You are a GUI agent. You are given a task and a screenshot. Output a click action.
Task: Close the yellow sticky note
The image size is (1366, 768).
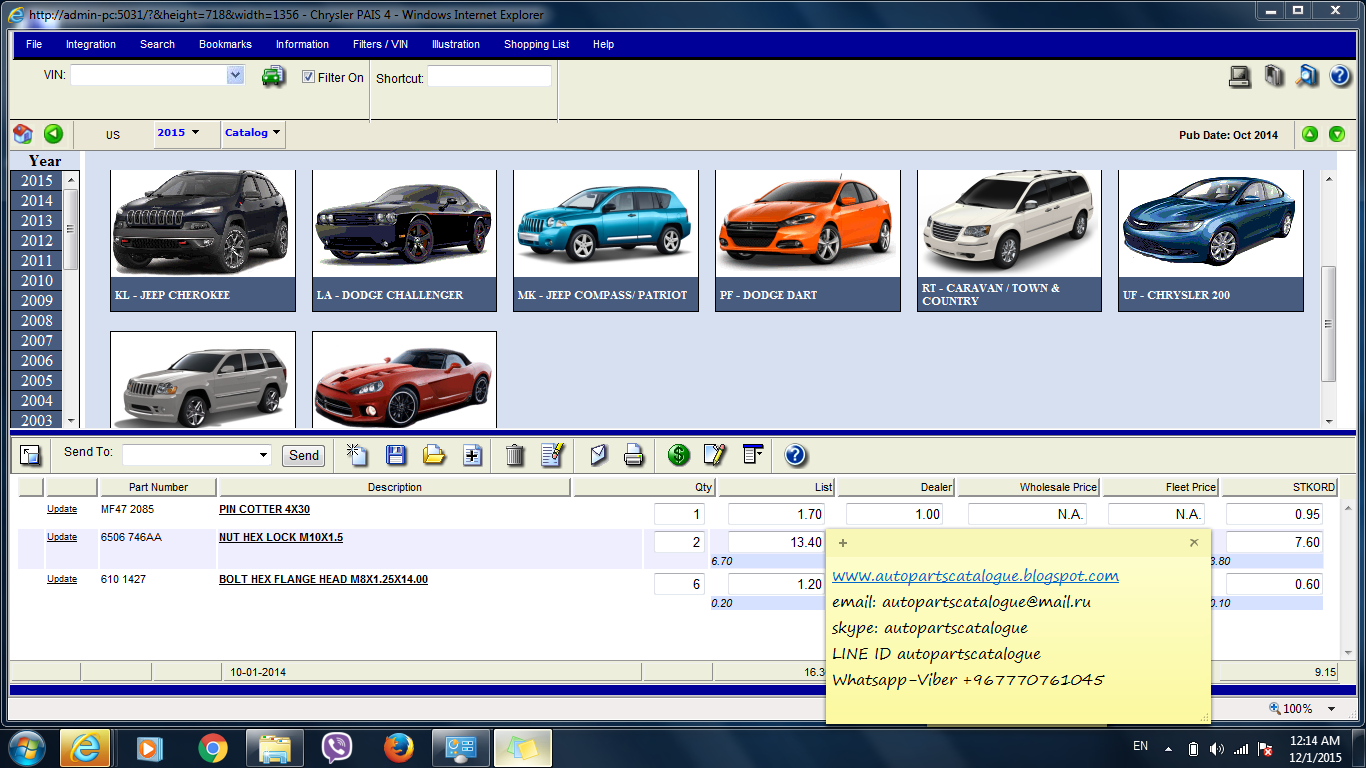[x=1194, y=543]
